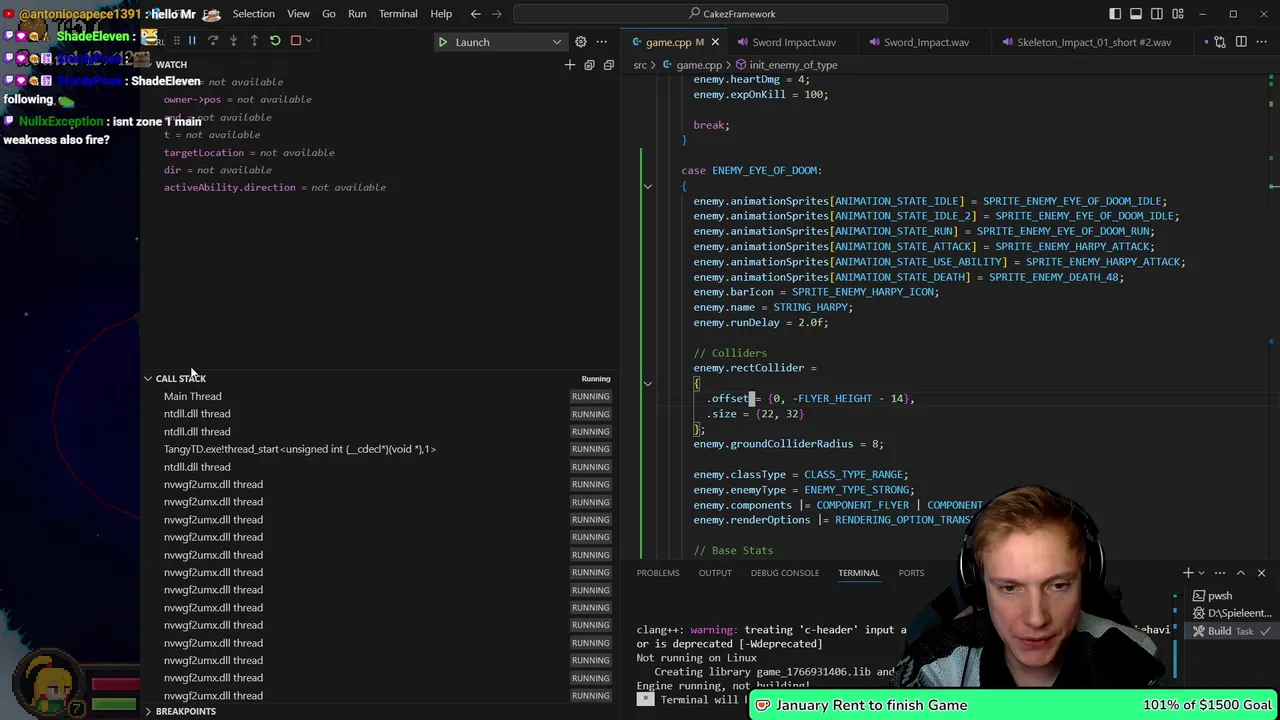Open Run and Debug more actions menu
This screenshot has height=720, width=1280.
[x=601, y=42]
